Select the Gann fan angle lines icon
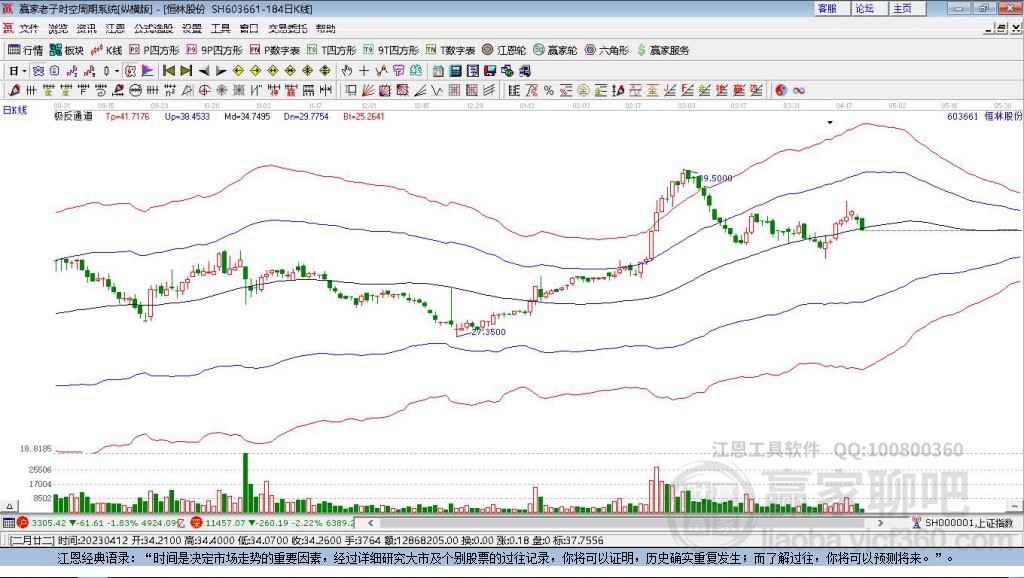1024x578 pixels. [367, 90]
